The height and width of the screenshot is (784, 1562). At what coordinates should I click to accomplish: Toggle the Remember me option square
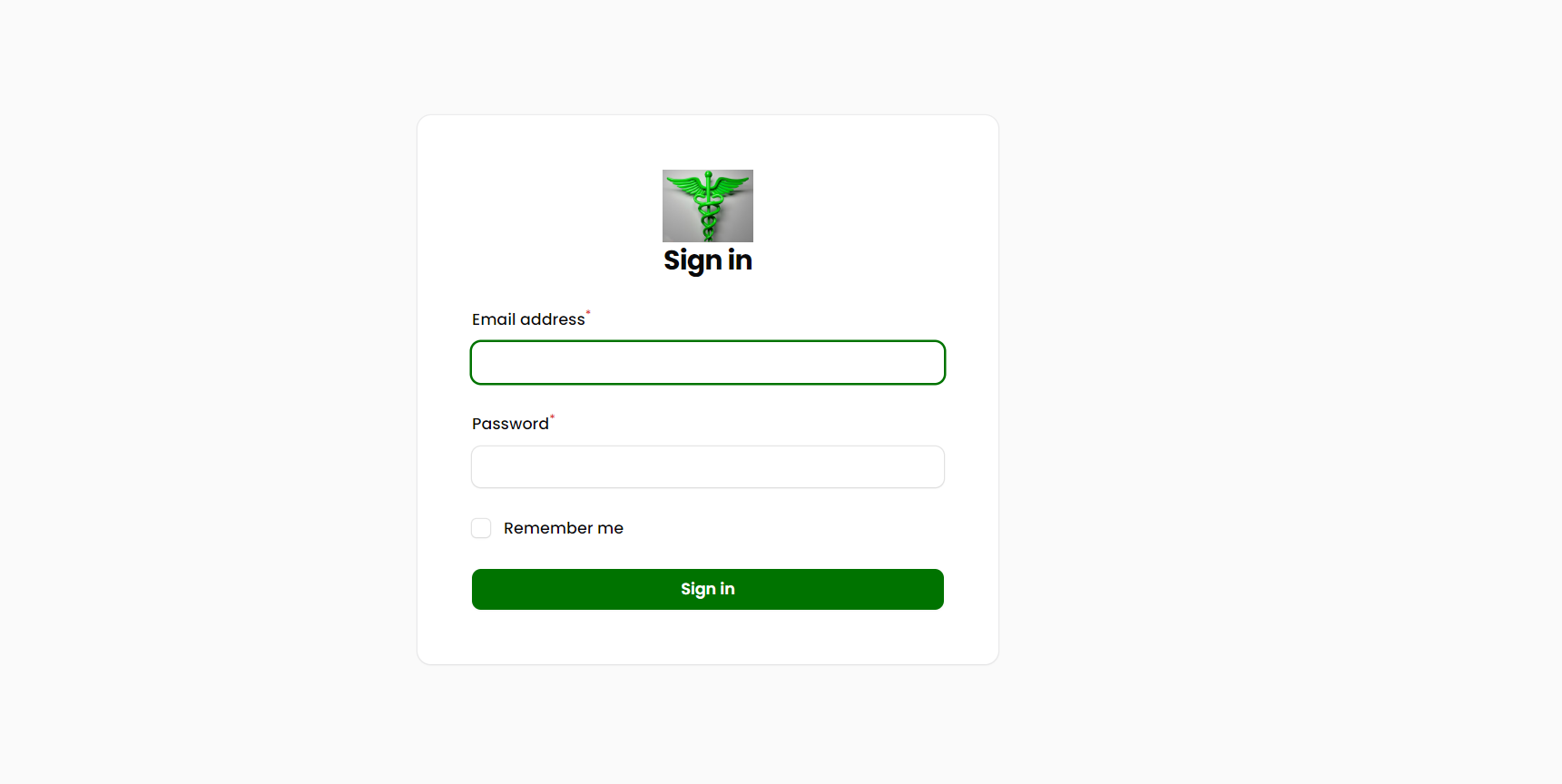(x=481, y=528)
